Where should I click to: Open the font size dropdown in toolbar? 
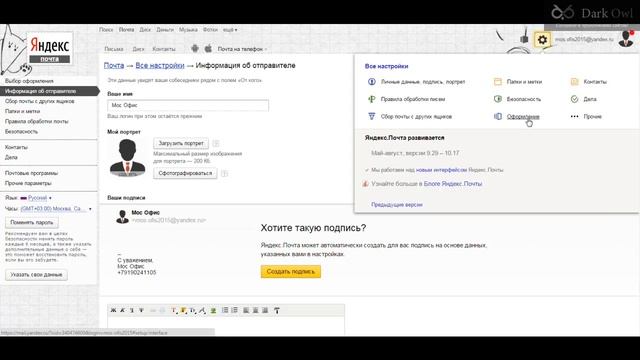[x=193, y=311]
